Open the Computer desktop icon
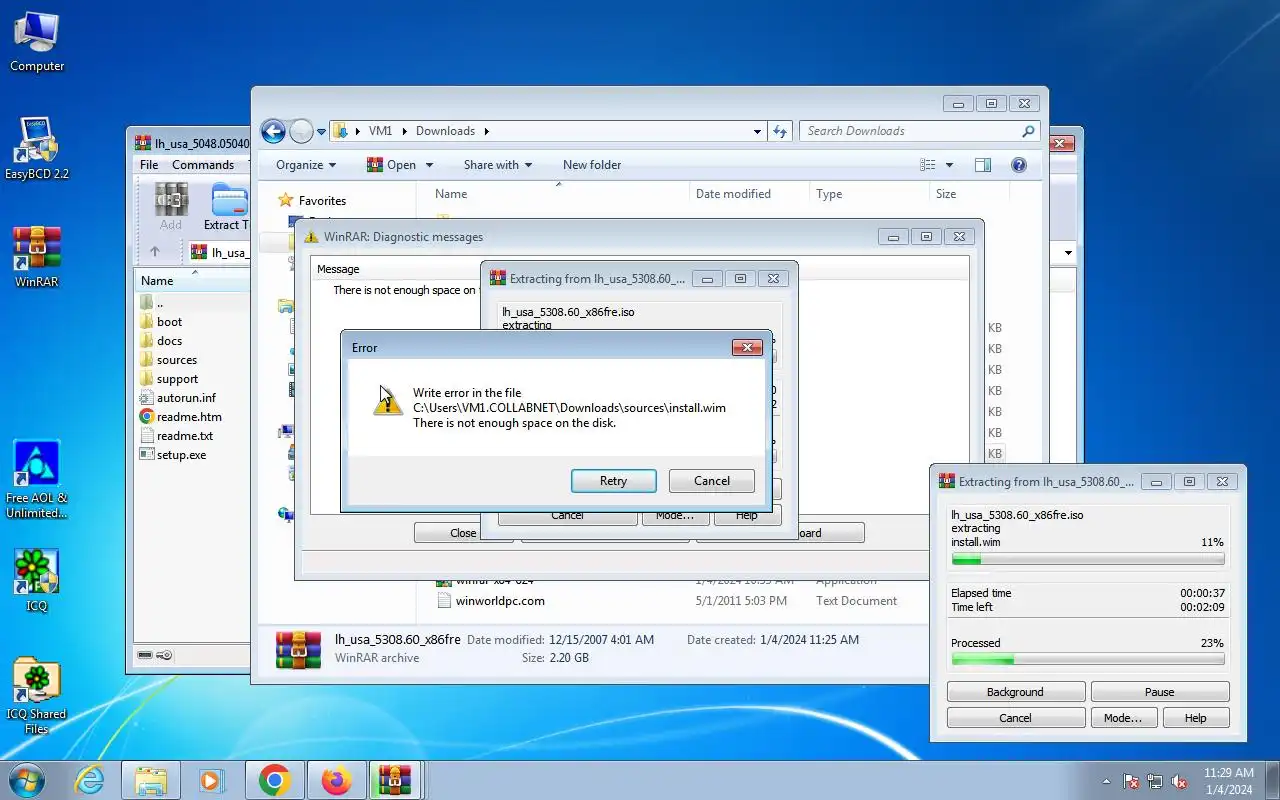The image size is (1280, 800). click(37, 42)
